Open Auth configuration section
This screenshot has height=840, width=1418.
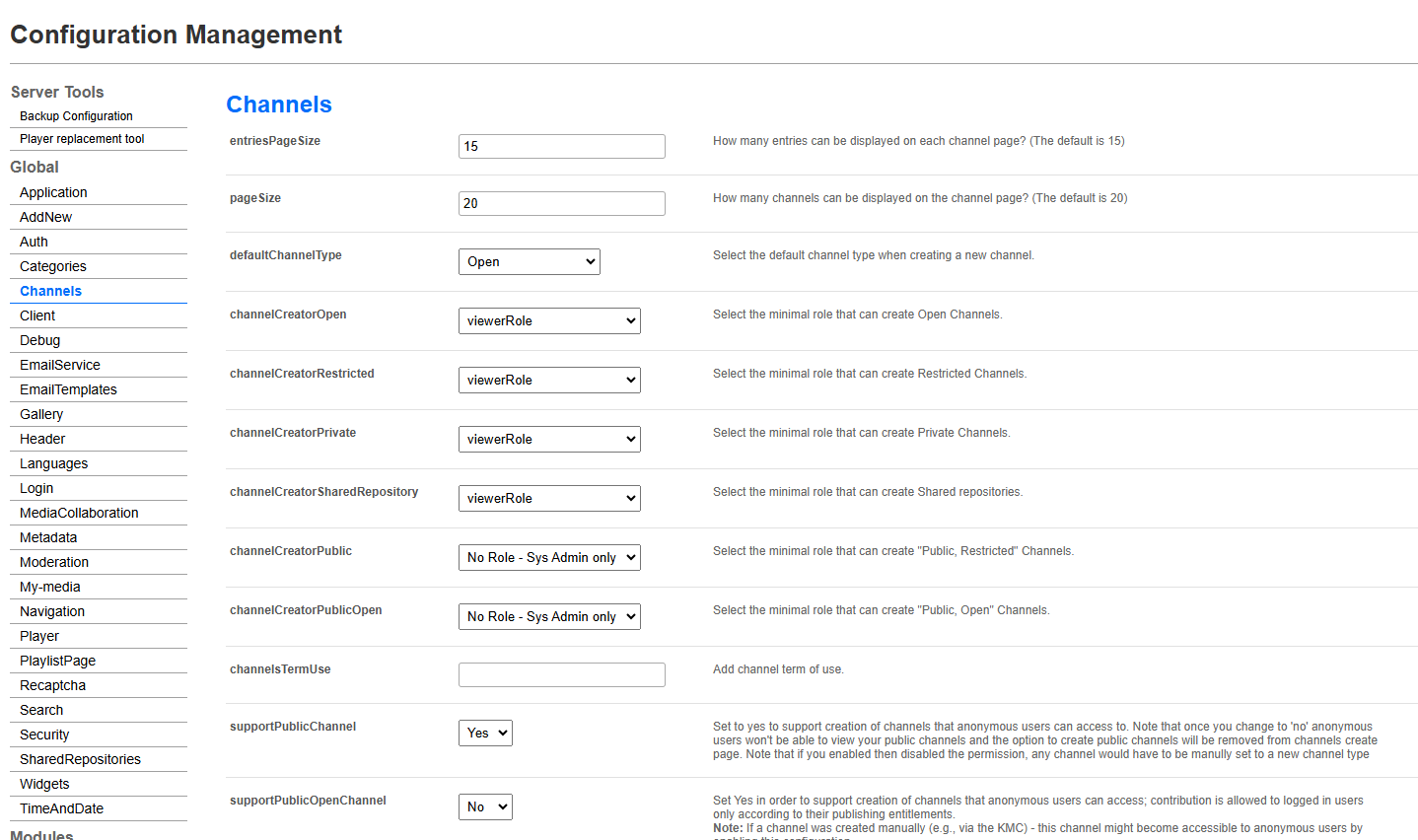[34, 242]
